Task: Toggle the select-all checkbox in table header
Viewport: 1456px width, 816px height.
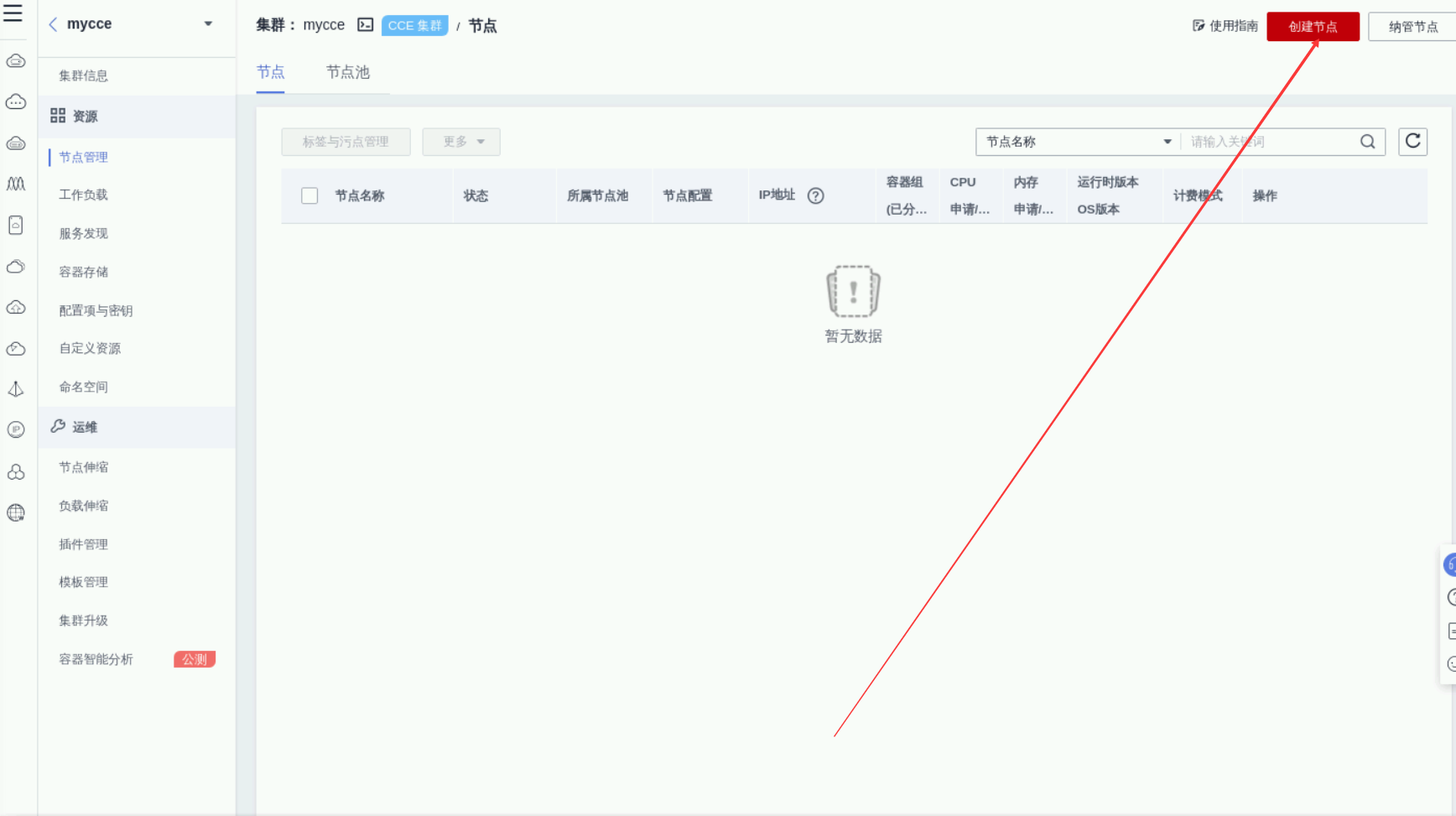Action: (x=309, y=195)
